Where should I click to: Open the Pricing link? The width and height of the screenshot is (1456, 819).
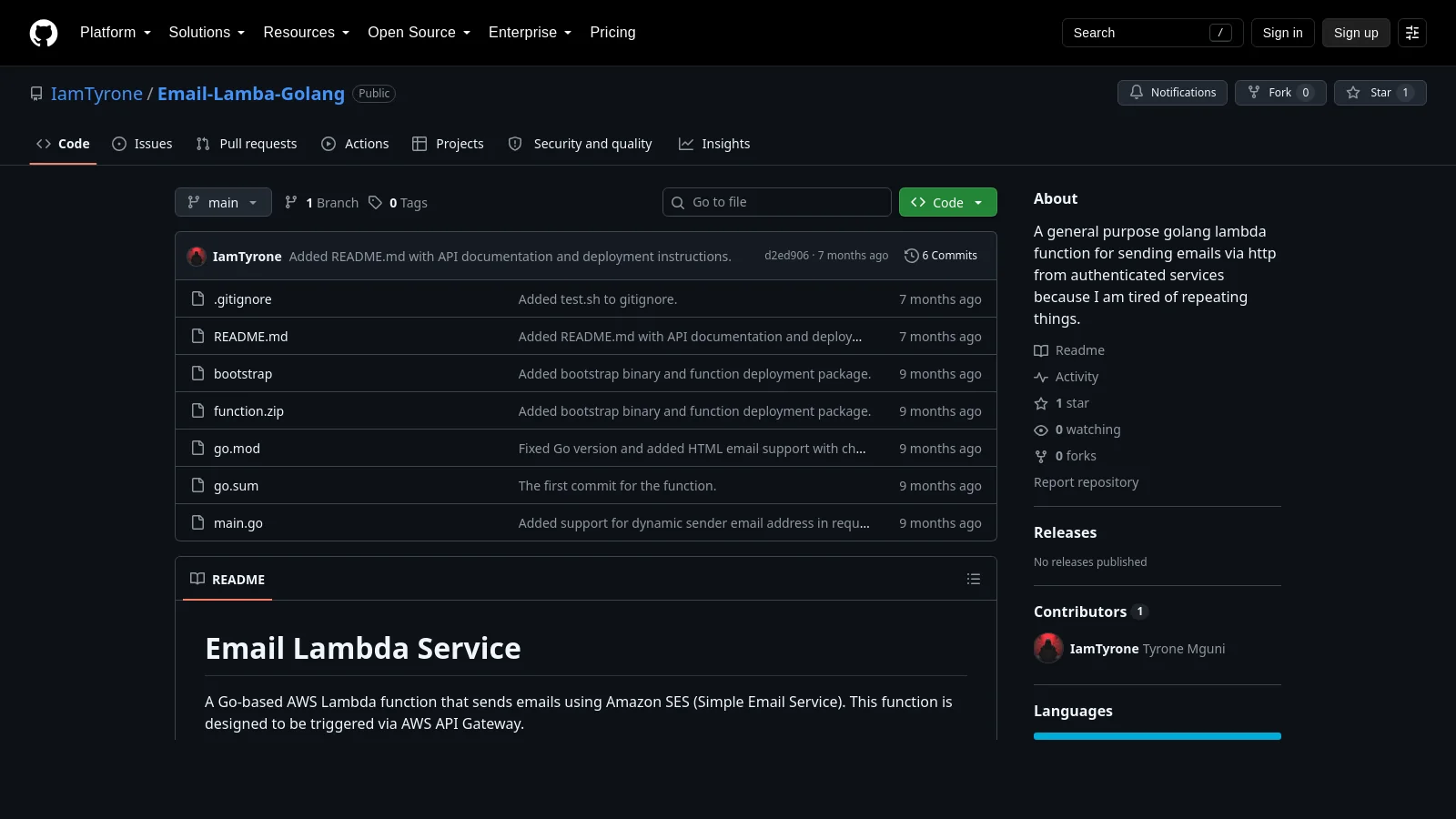(612, 33)
